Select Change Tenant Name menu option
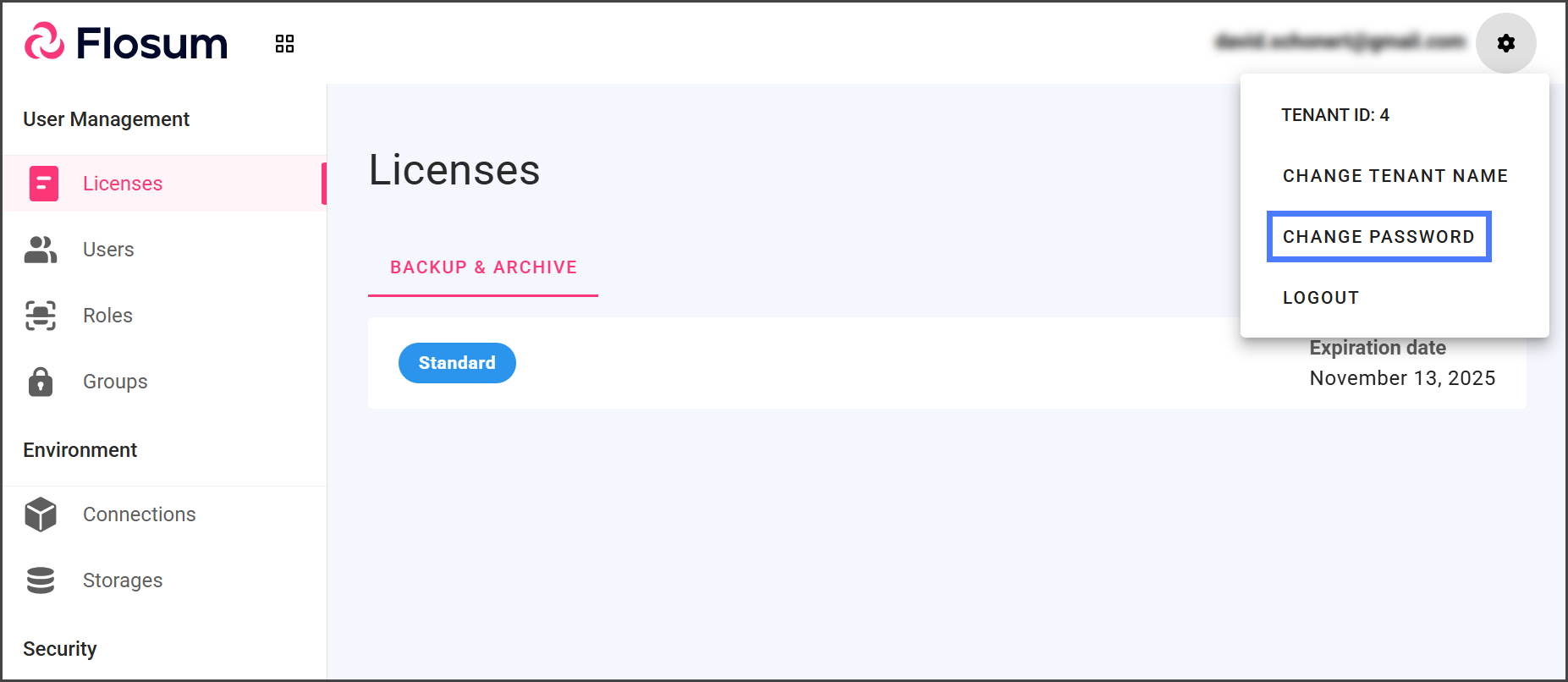The width and height of the screenshot is (1568, 682). click(1395, 176)
